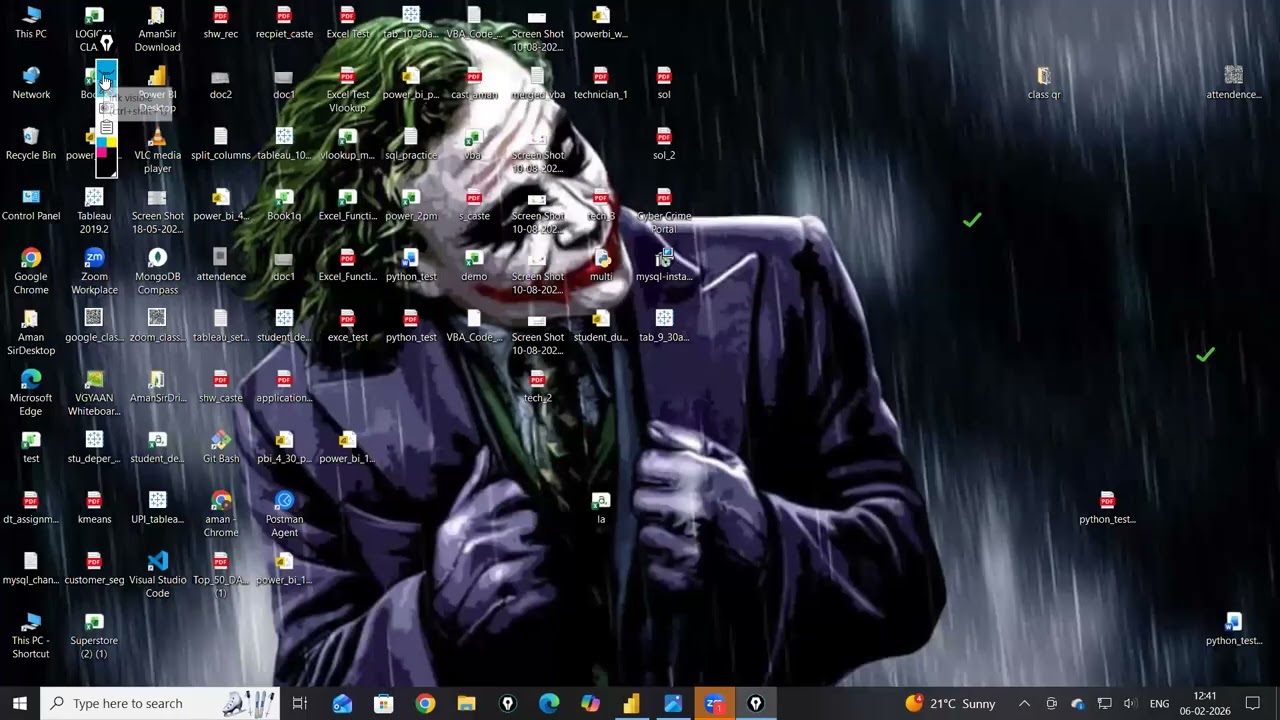Pick the cyan color swatch in Epic Pen
The image size is (1280, 720).
pyautogui.click(x=101, y=142)
